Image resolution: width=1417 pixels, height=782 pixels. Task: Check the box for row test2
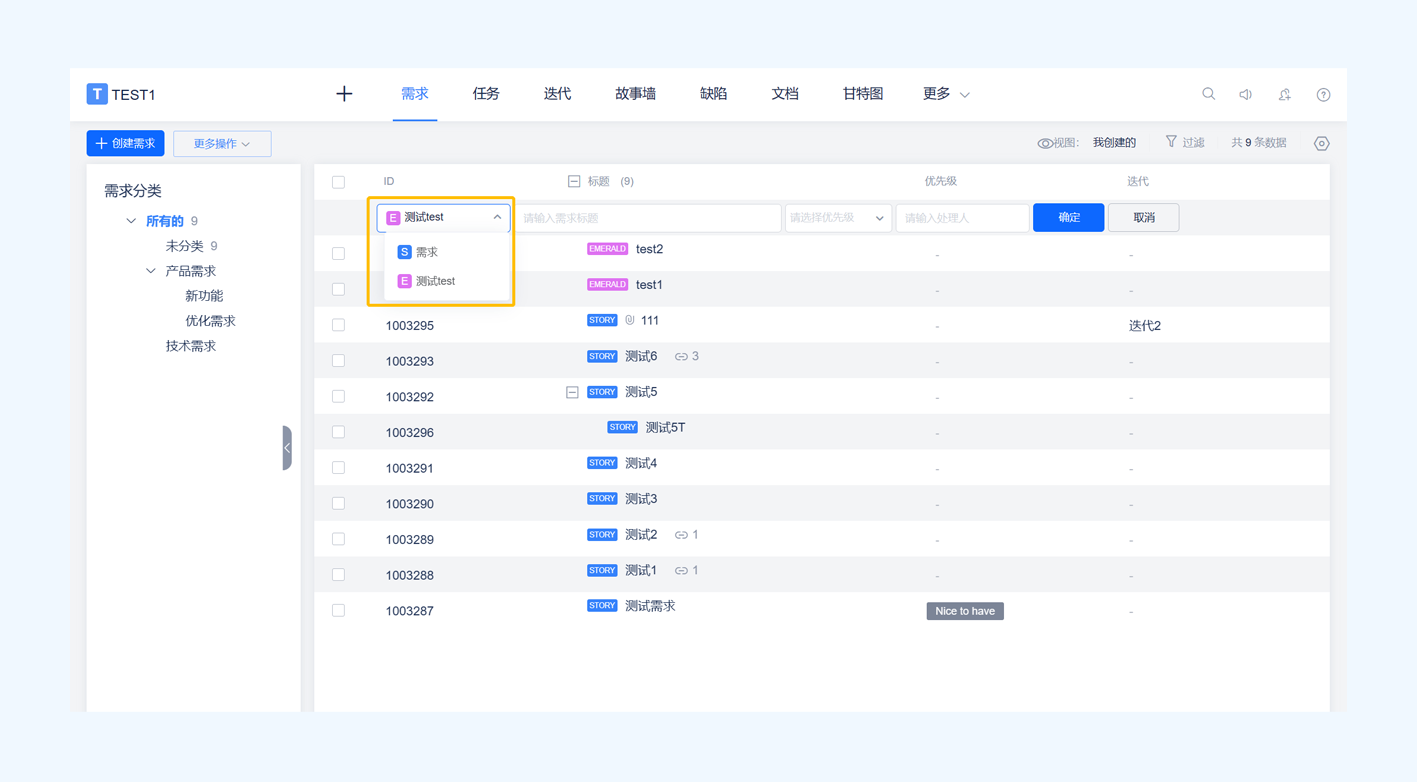(x=338, y=254)
